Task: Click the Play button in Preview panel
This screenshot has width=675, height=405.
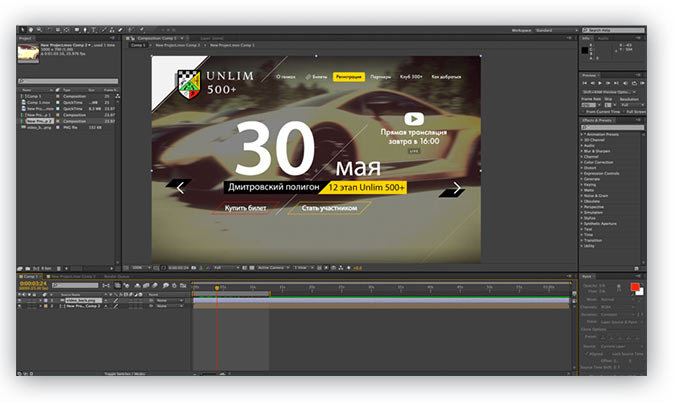Action: click(600, 84)
